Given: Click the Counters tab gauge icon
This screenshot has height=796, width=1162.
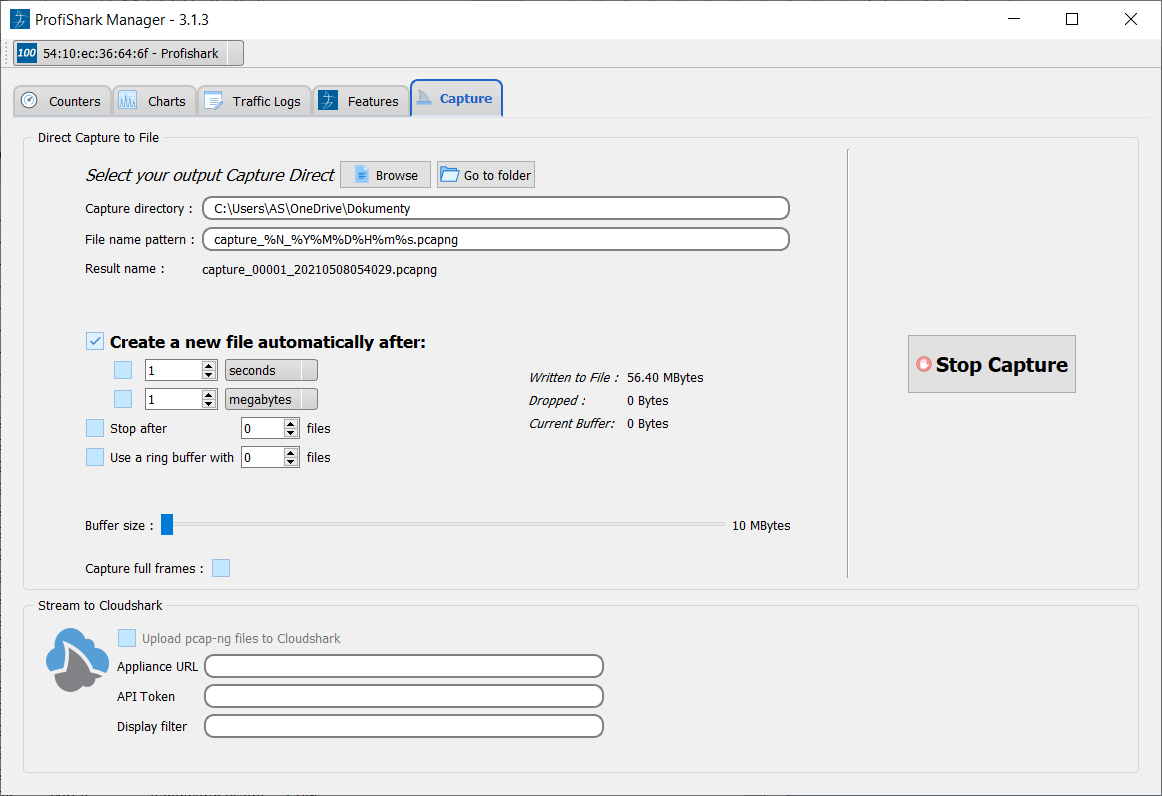Looking at the screenshot, I should pyautogui.click(x=30, y=101).
